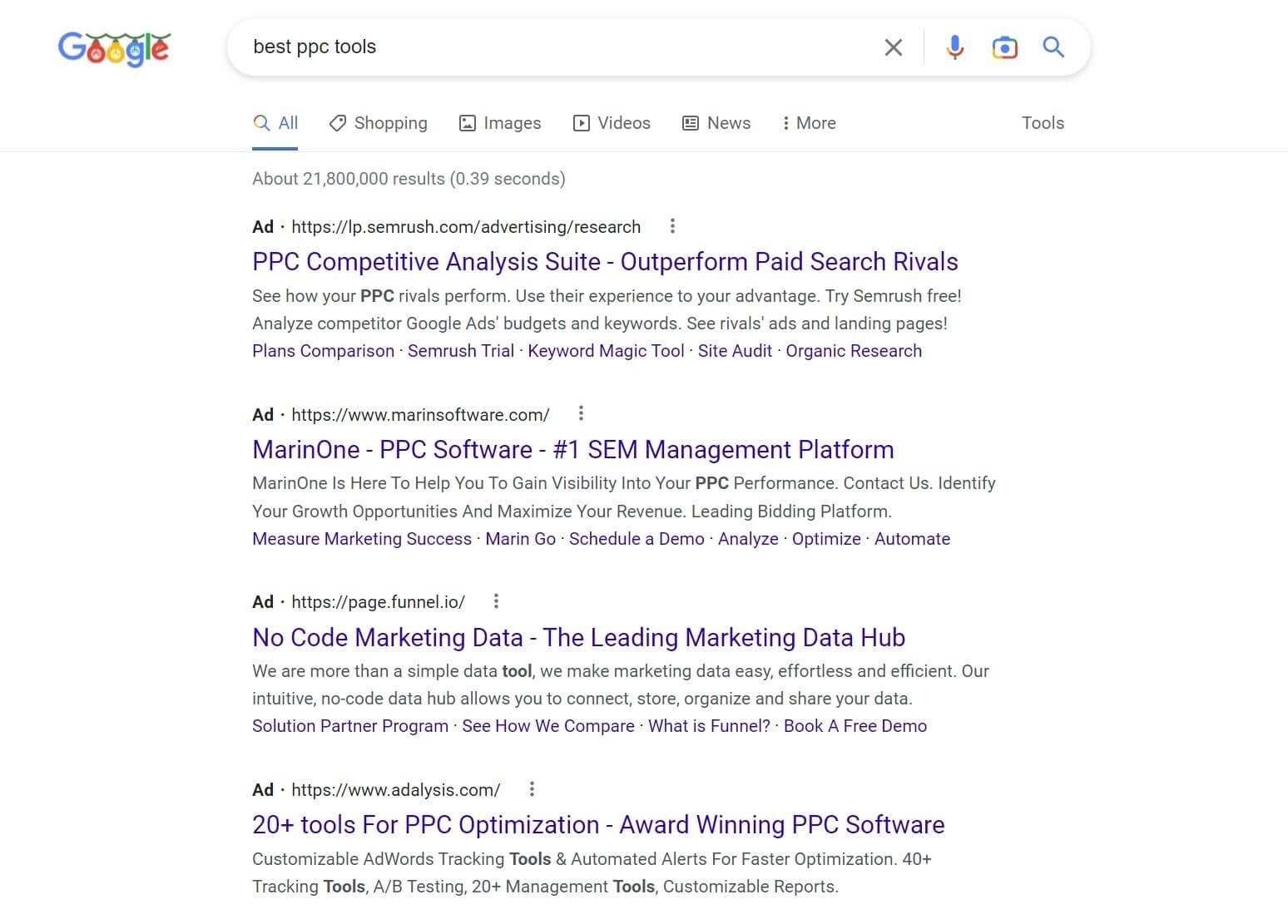Click the Measure Marketing Success sitelink
The width and height of the screenshot is (1288, 924).
[x=362, y=539]
